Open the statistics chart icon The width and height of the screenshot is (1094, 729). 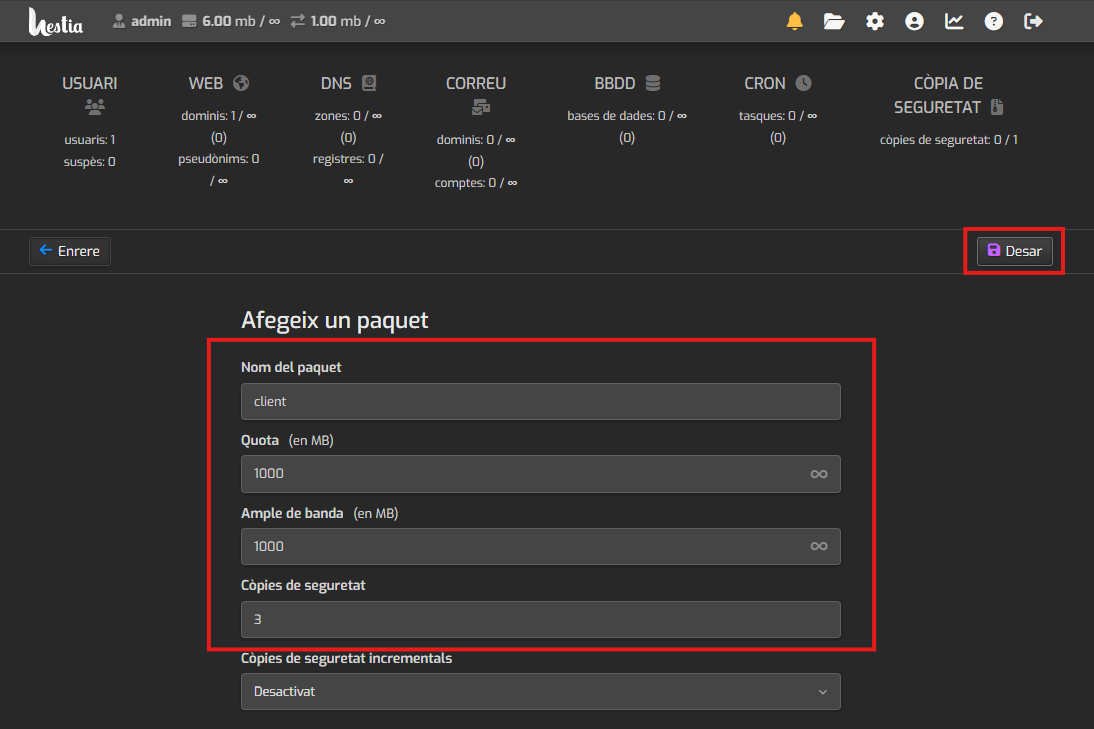(x=954, y=21)
